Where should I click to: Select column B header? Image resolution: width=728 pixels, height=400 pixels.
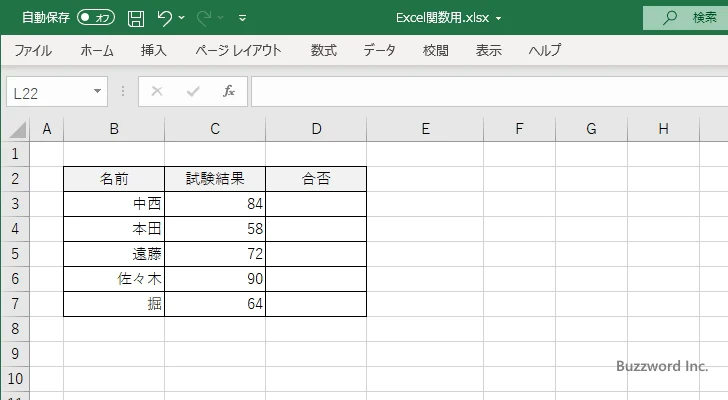click(x=114, y=129)
